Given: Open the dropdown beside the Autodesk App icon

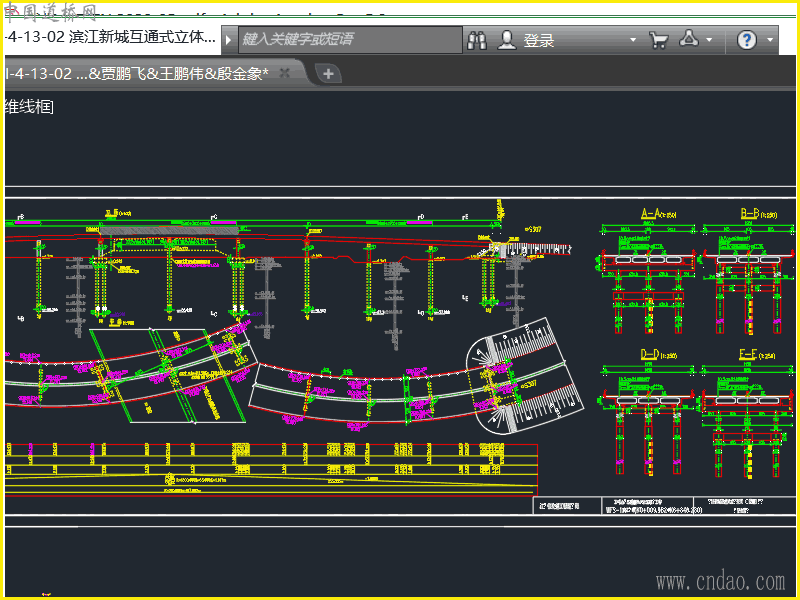Looking at the screenshot, I should [x=709, y=41].
